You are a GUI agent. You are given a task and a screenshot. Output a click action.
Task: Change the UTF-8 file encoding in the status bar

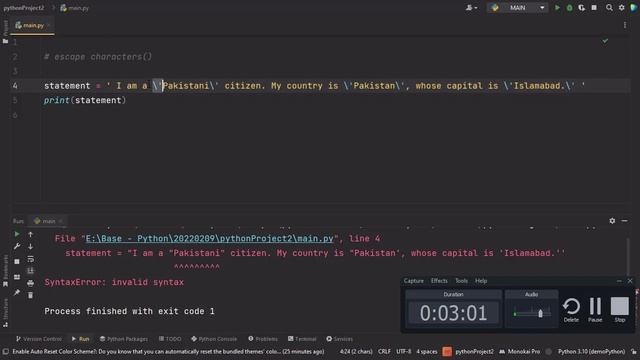(404, 351)
